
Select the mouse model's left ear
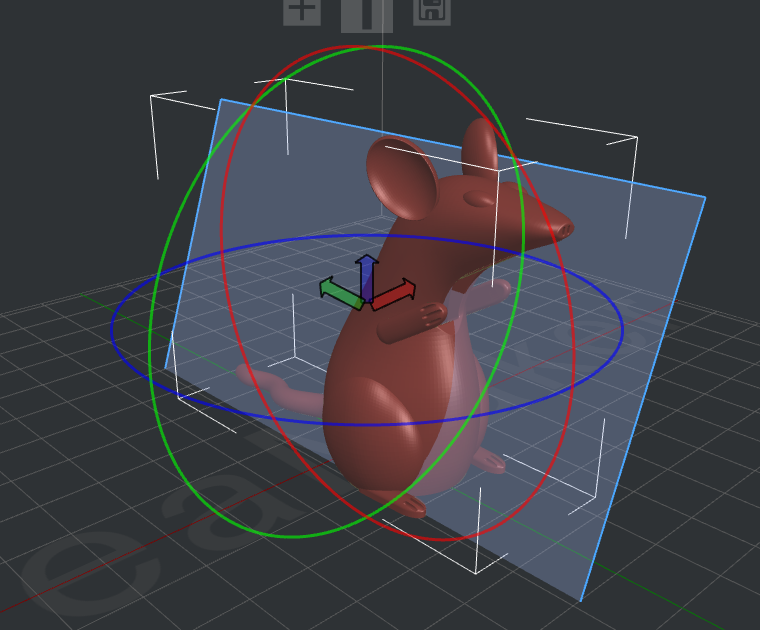pyautogui.click(x=400, y=180)
